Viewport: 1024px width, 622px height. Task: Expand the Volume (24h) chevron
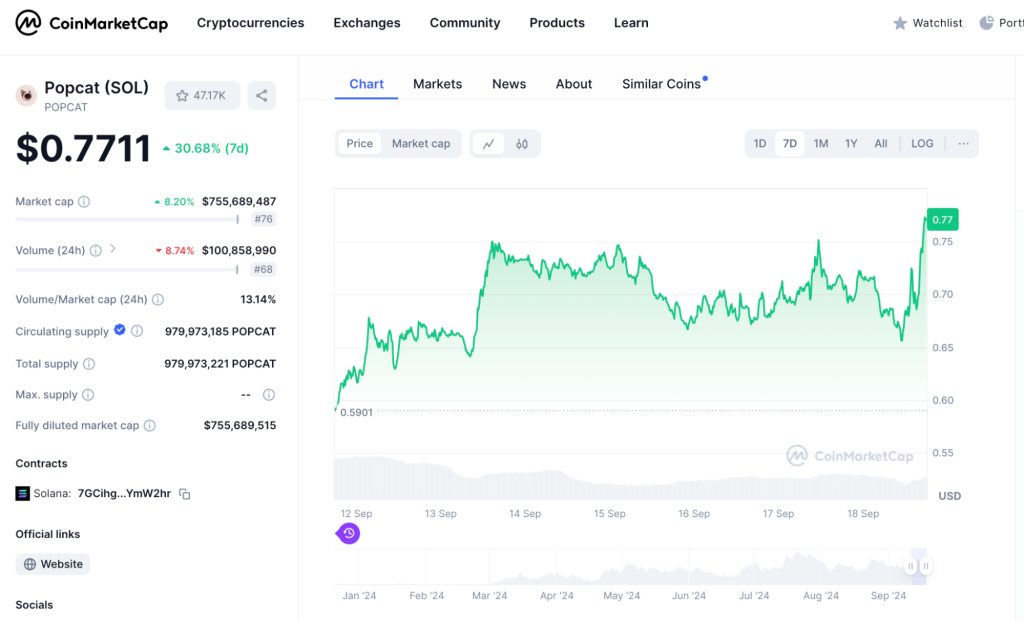click(x=113, y=249)
